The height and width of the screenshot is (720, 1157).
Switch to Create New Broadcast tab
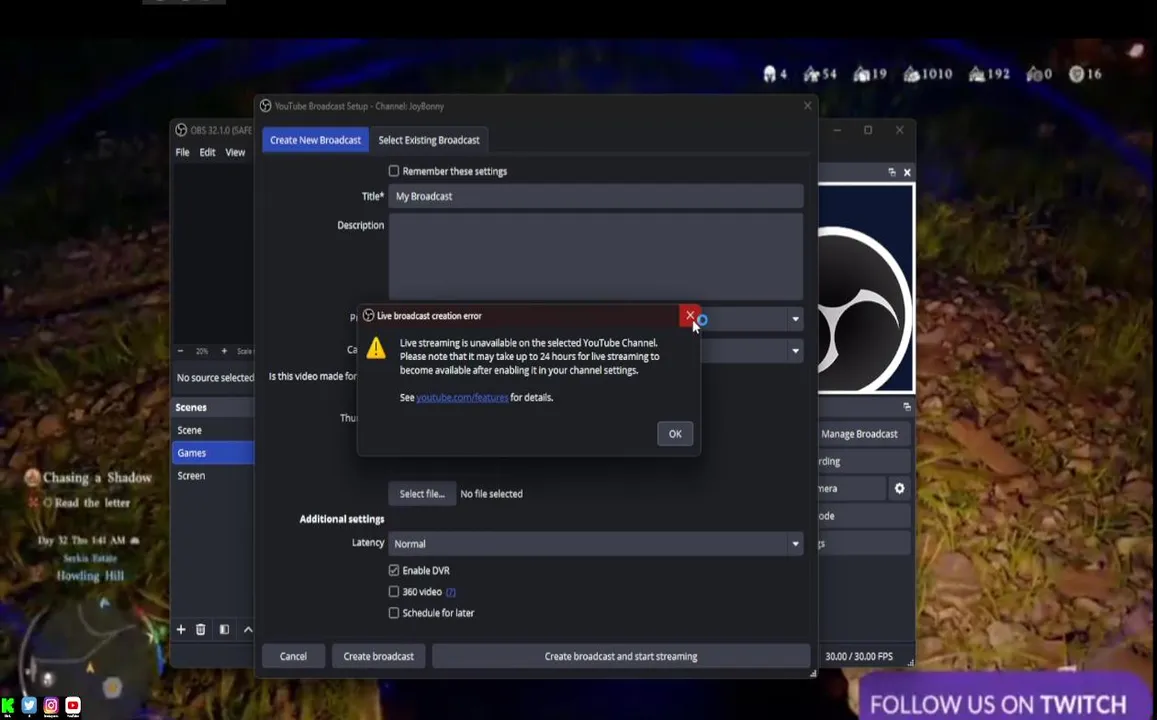(x=315, y=140)
